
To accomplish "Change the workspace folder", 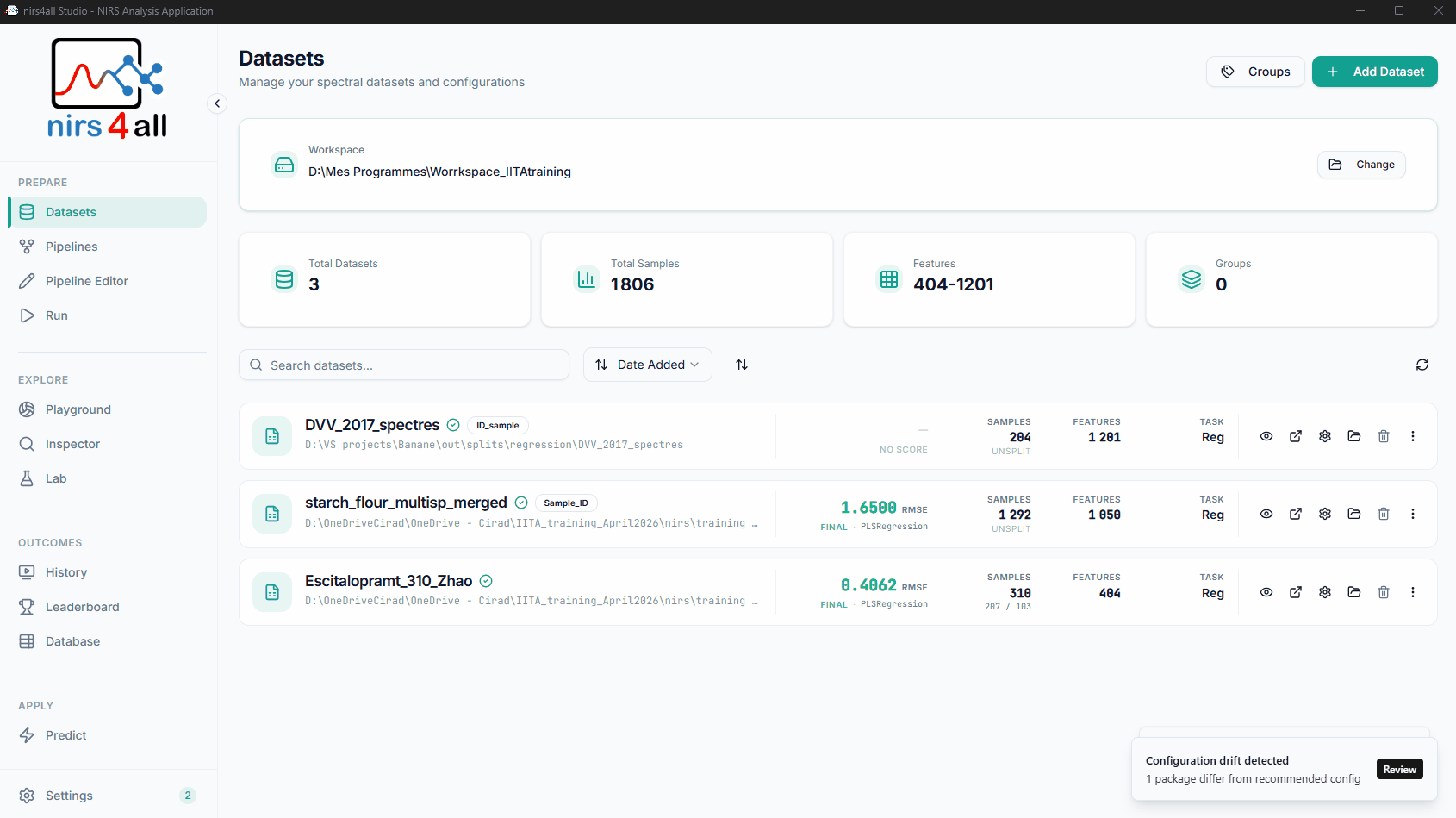I will [1361, 165].
